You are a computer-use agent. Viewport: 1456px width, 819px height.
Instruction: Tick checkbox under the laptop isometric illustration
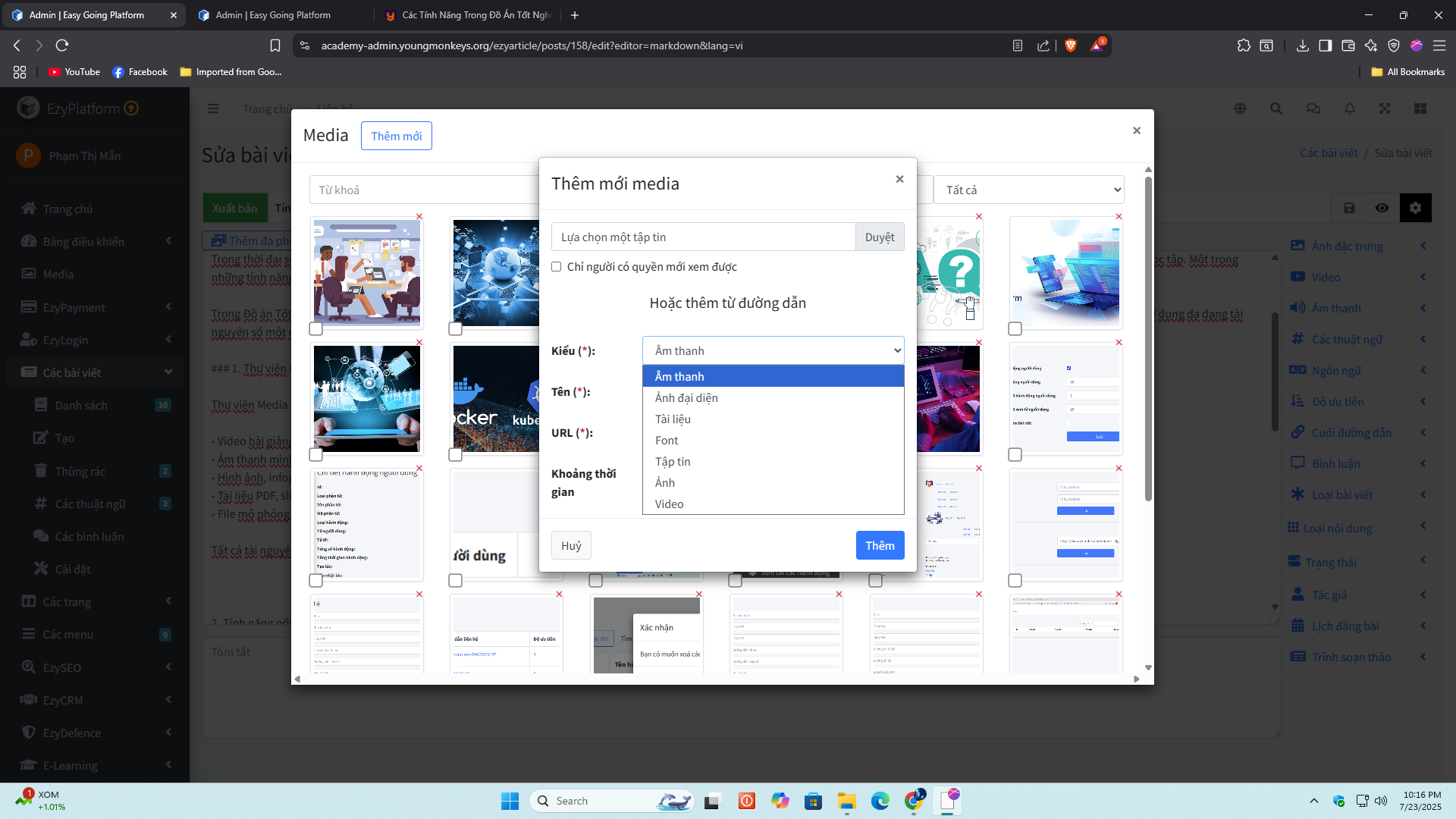coord(1015,328)
